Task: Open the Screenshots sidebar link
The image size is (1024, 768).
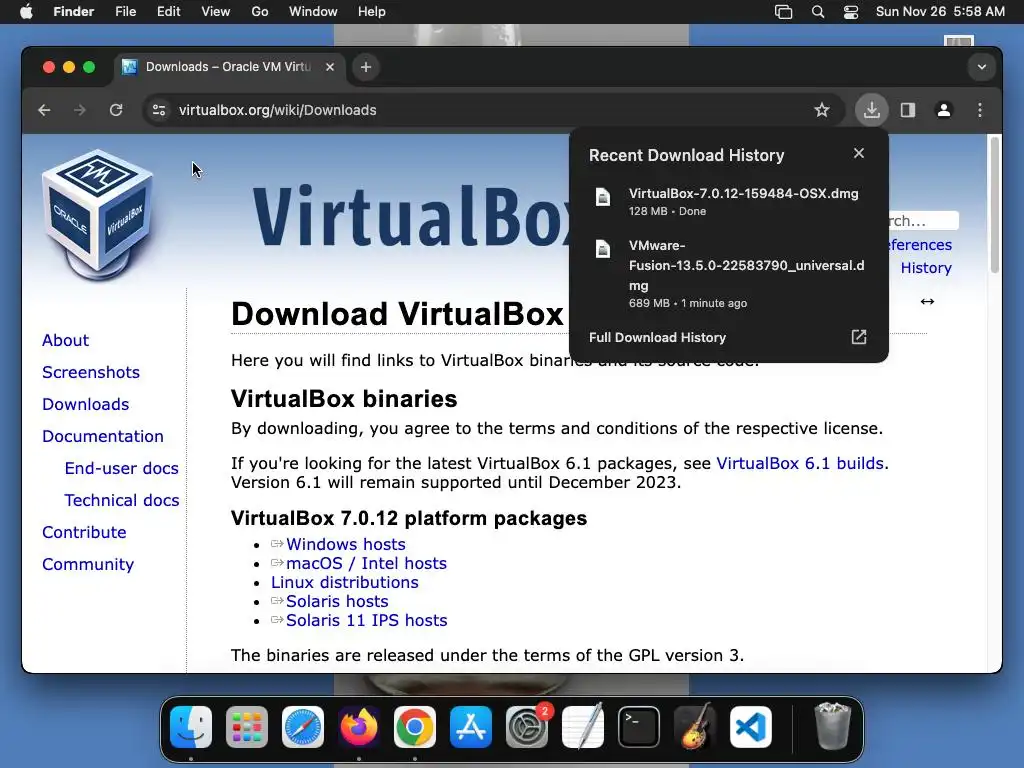Action: pos(91,372)
